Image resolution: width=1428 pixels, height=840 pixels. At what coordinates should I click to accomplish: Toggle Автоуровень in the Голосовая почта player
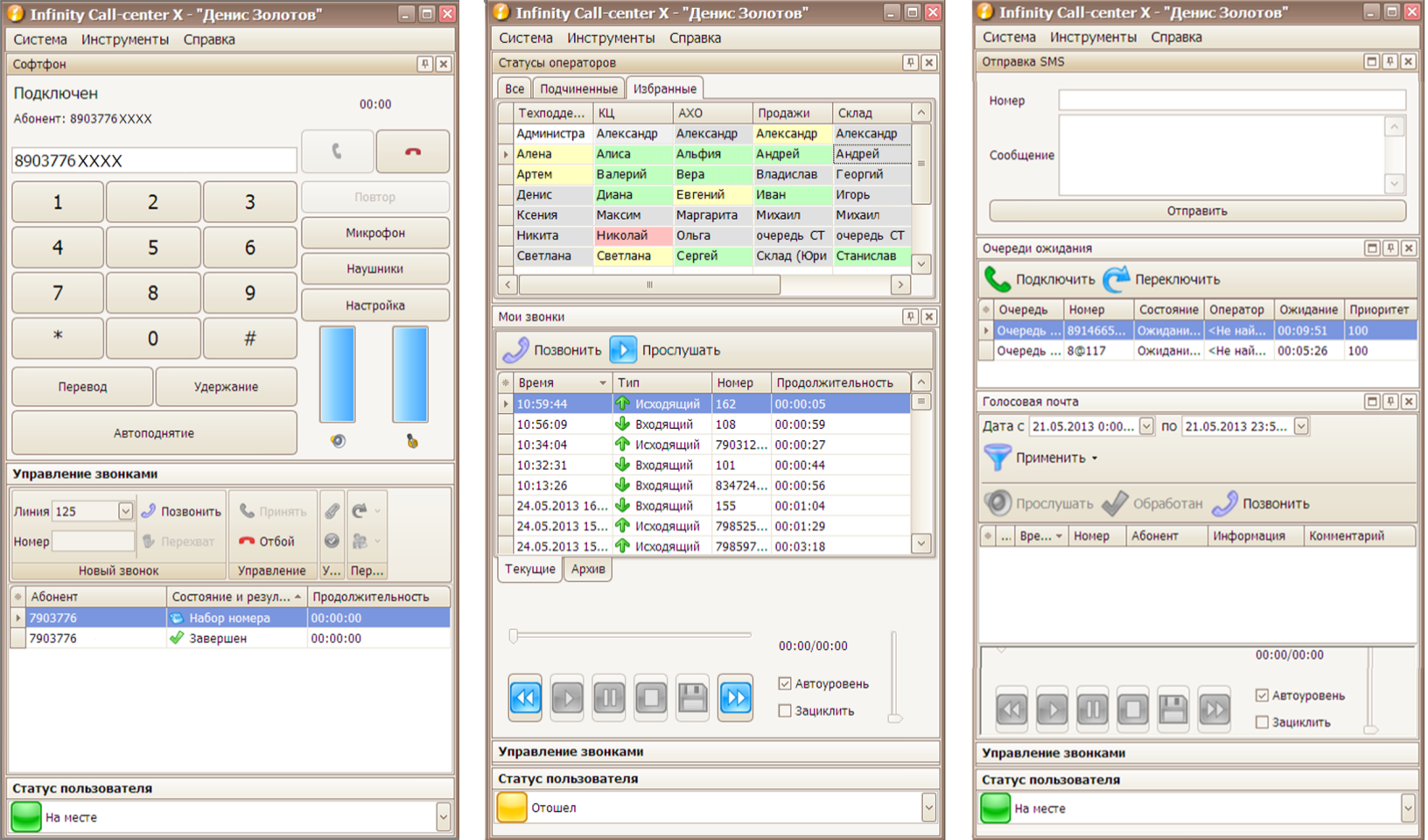point(1262,696)
